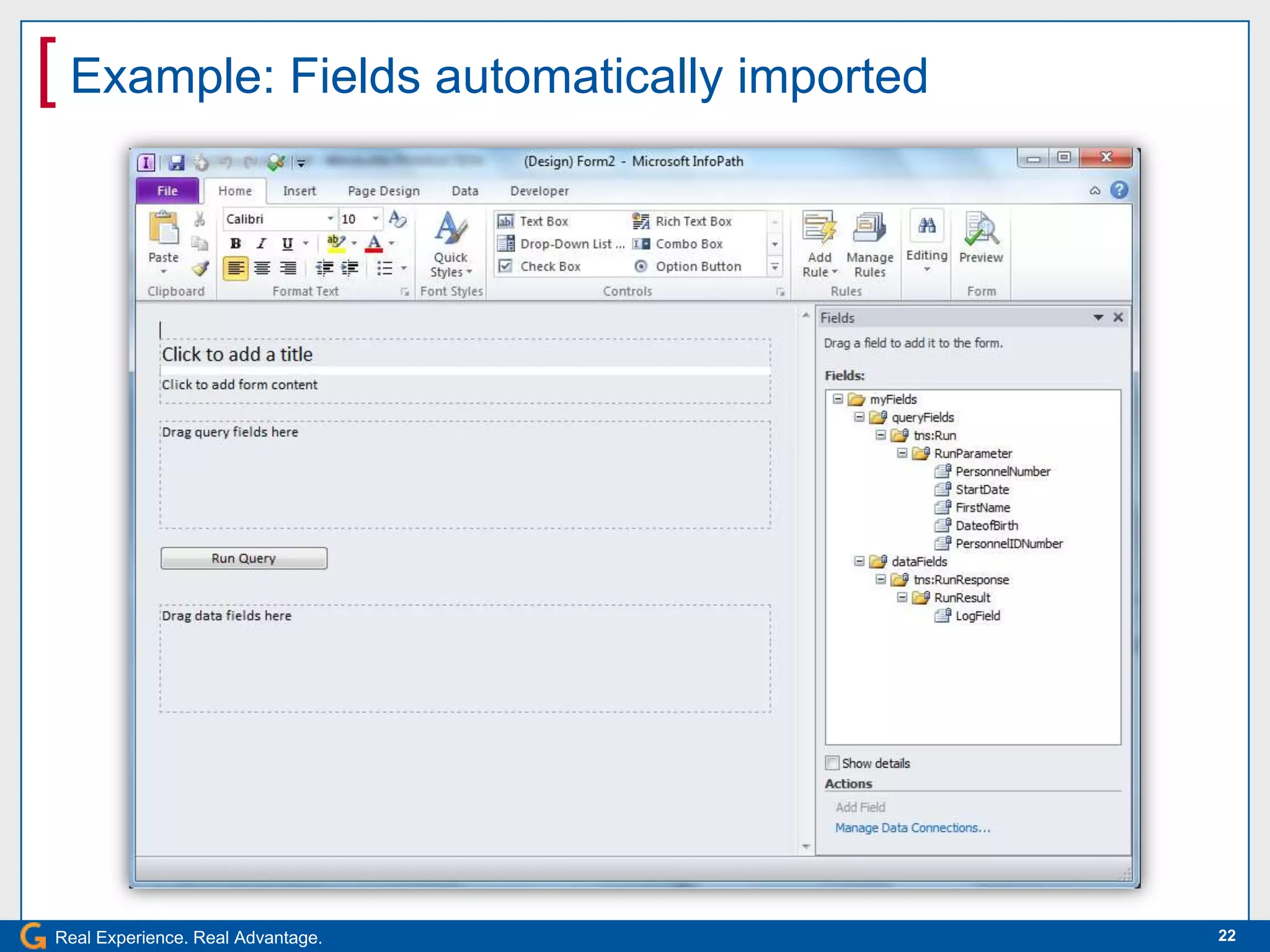Click the Clear Formatting icon
The image size is (1270, 952).
coord(397,219)
